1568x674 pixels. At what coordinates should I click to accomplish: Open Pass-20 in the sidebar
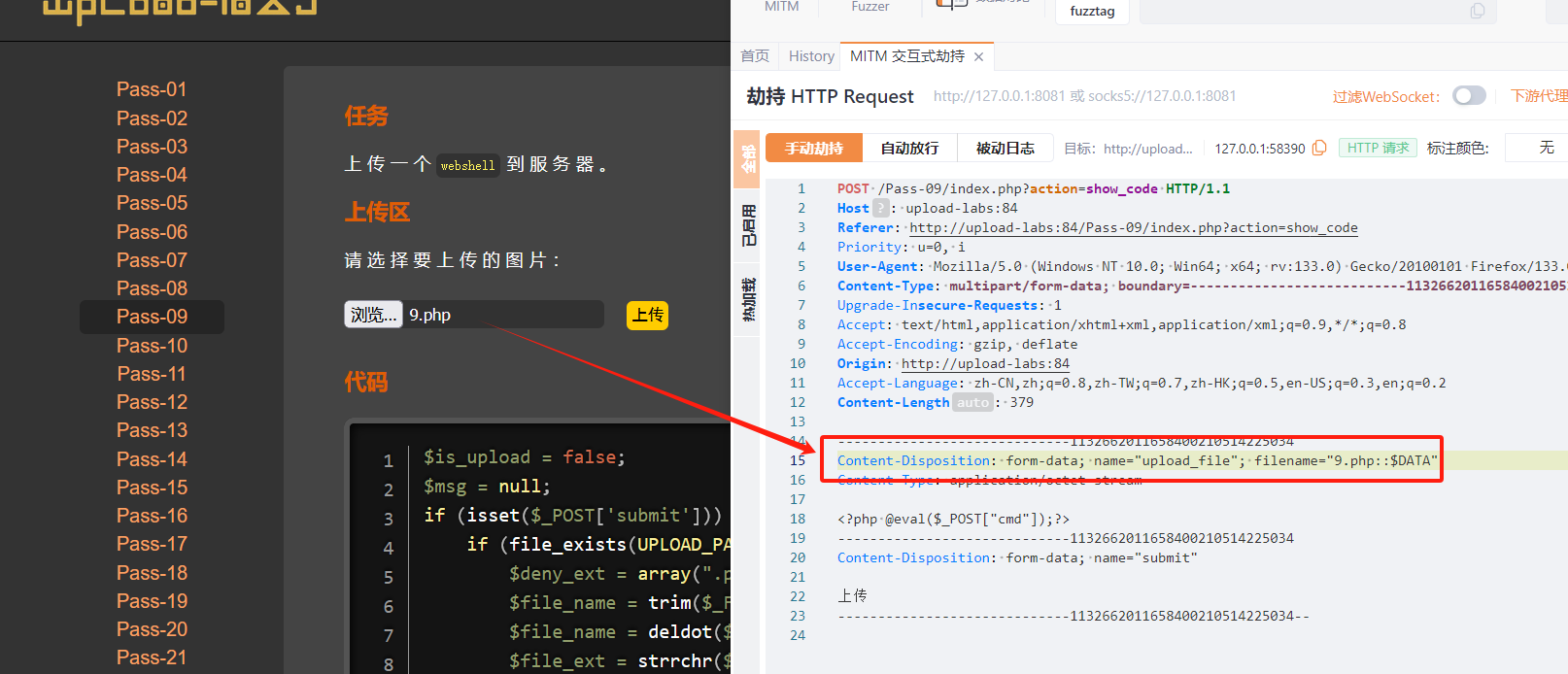click(x=152, y=629)
